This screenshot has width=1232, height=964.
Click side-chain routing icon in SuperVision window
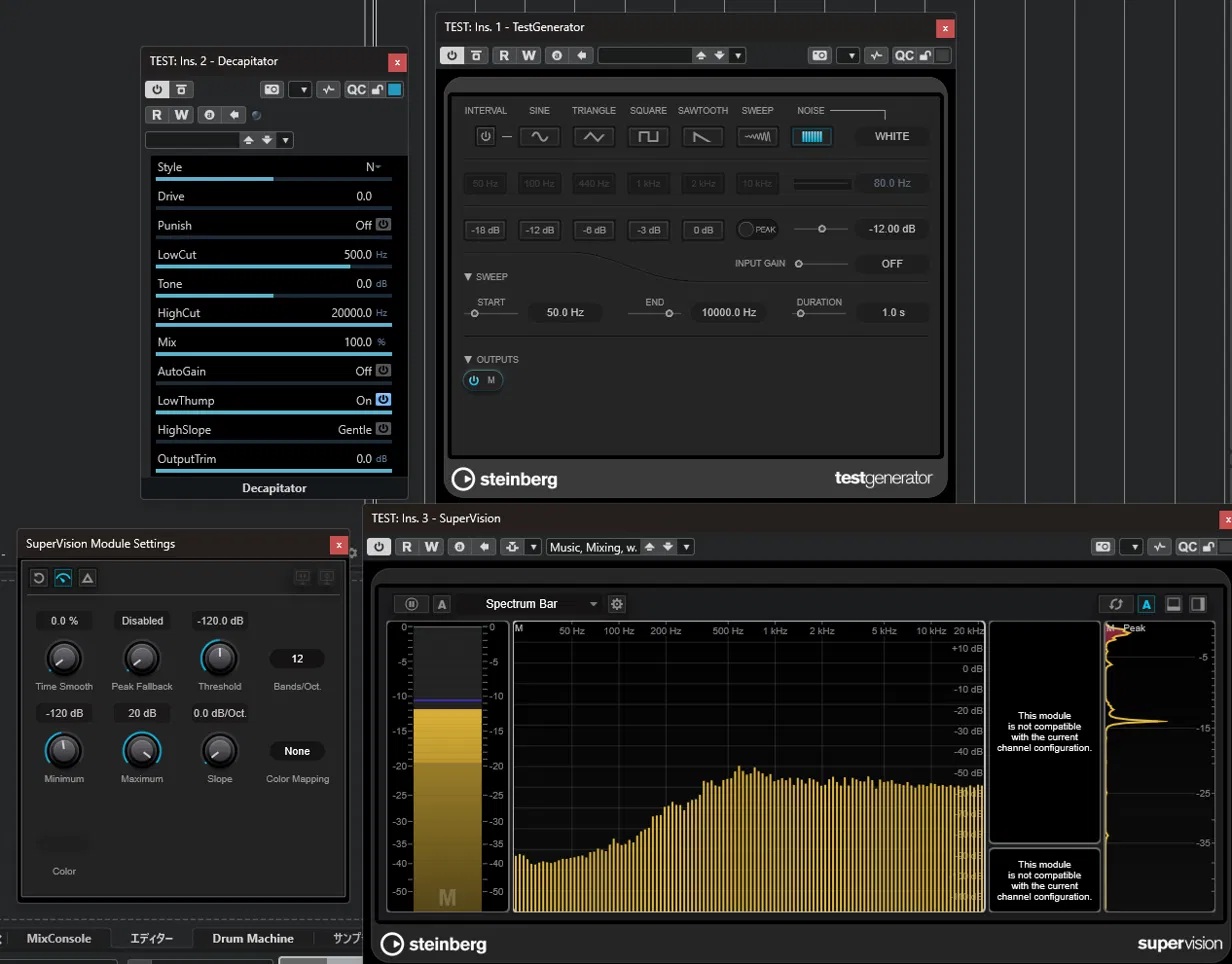point(514,547)
